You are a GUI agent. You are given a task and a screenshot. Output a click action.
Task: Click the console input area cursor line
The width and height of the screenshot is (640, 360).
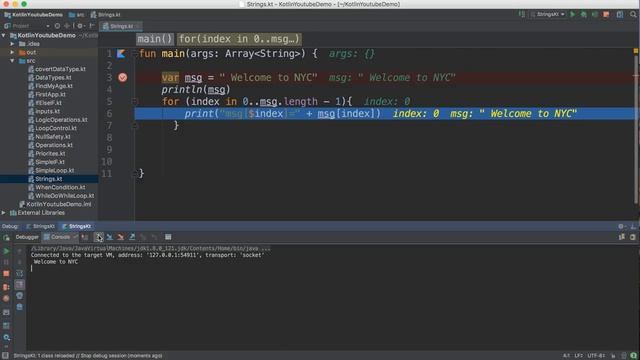click(31, 268)
